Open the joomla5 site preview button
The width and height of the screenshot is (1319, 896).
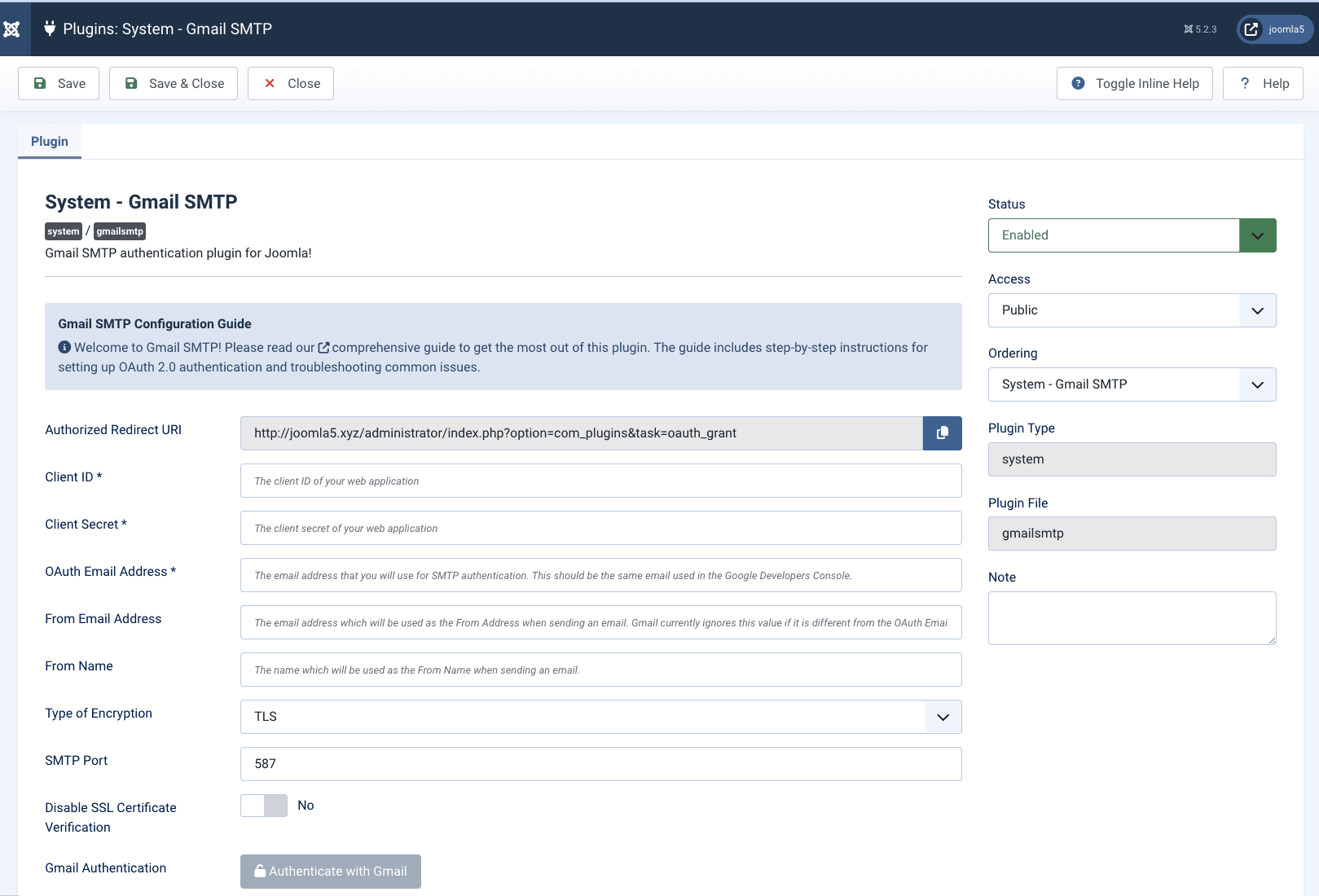tap(1275, 29)
